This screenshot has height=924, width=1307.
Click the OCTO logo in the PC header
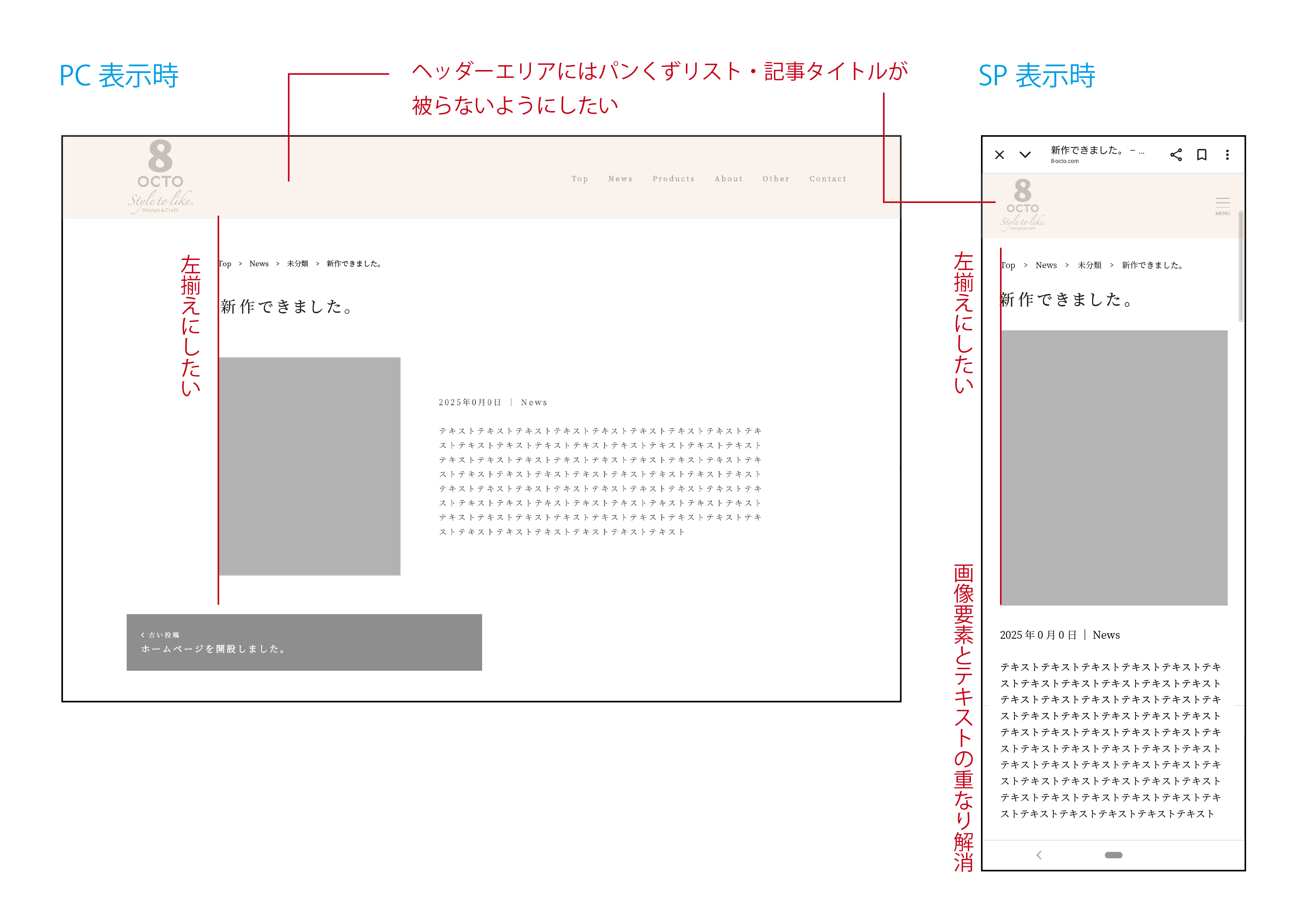pyautogui.click(x=161, y=177)
